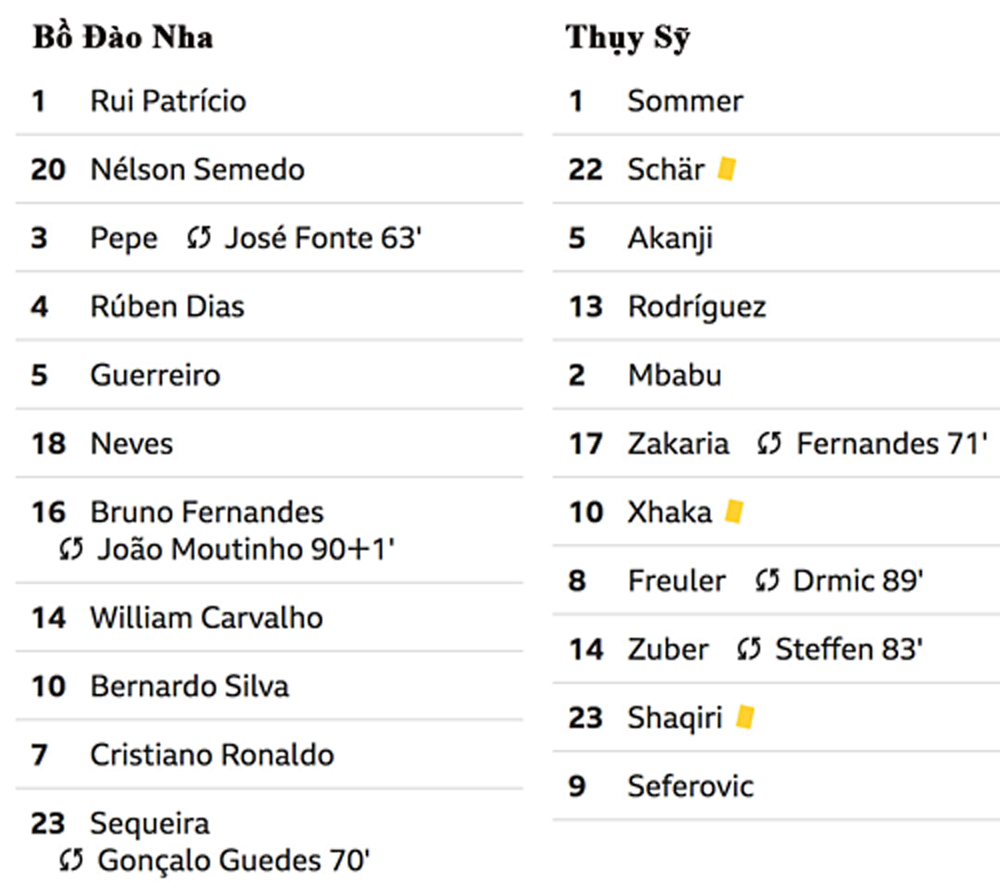Click on Bernardo Silva's name
This screenshot has width=1000, height=892.
189,686
